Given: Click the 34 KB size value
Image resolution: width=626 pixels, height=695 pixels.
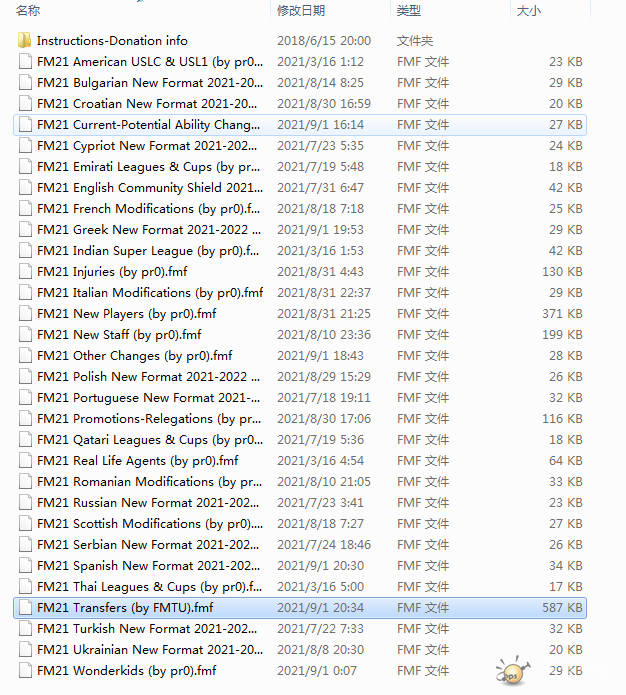Looking at the screenshot, I should [x=566, y=566].
